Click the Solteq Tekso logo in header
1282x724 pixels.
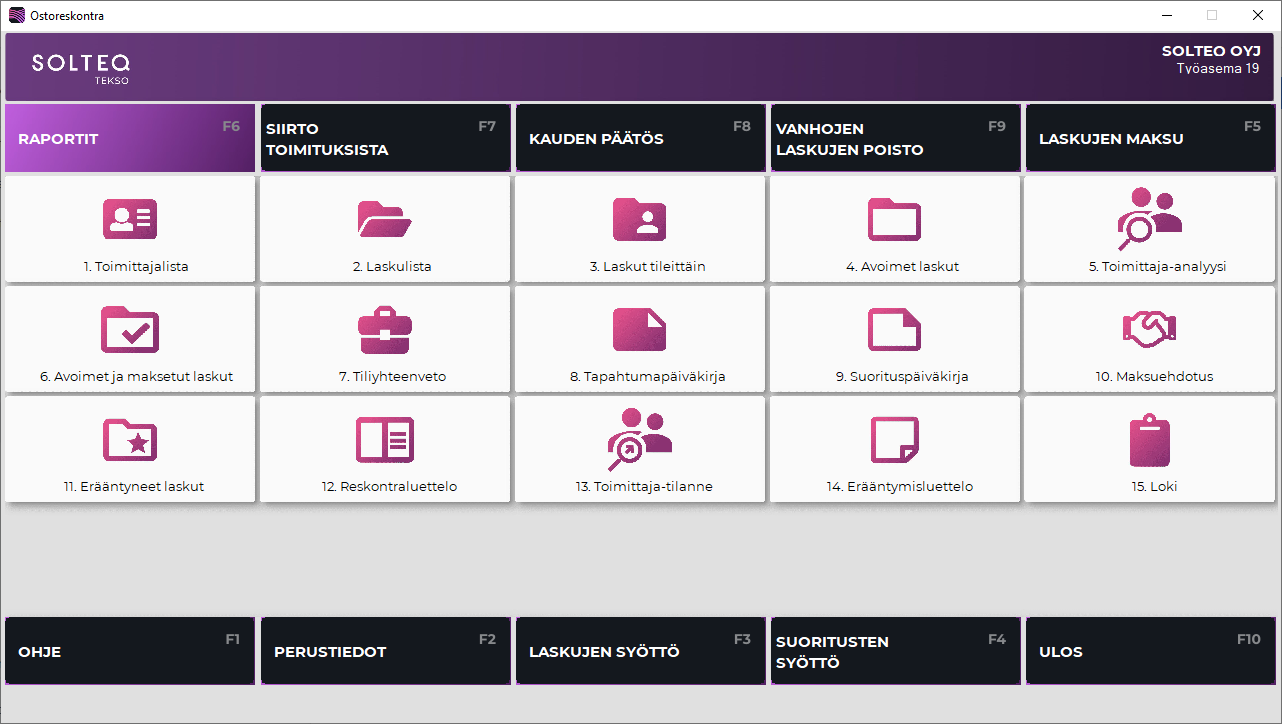(x=80, y=67)
